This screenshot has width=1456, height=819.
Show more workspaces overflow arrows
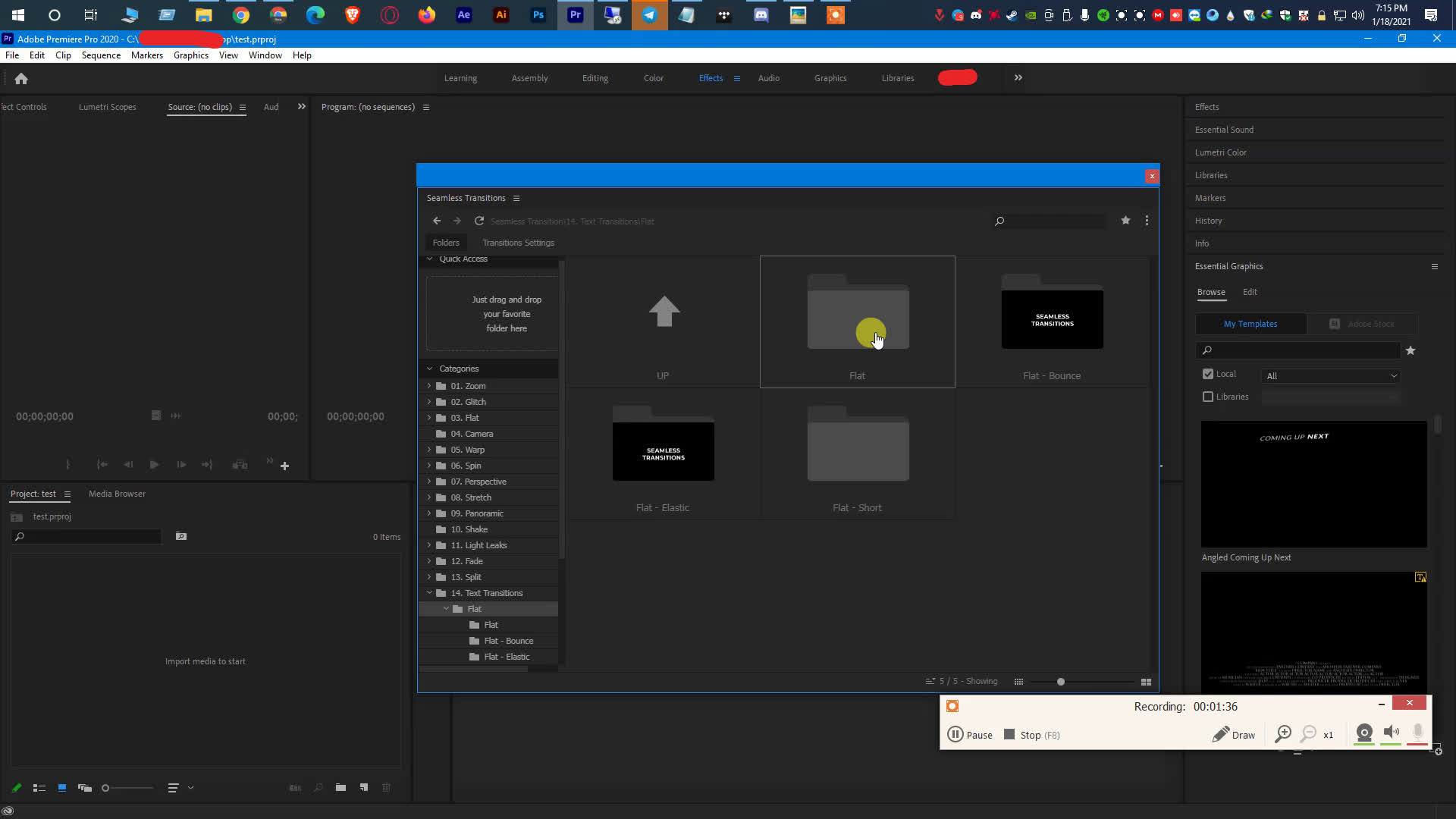pyautogui.click(x=1018, y=77)
